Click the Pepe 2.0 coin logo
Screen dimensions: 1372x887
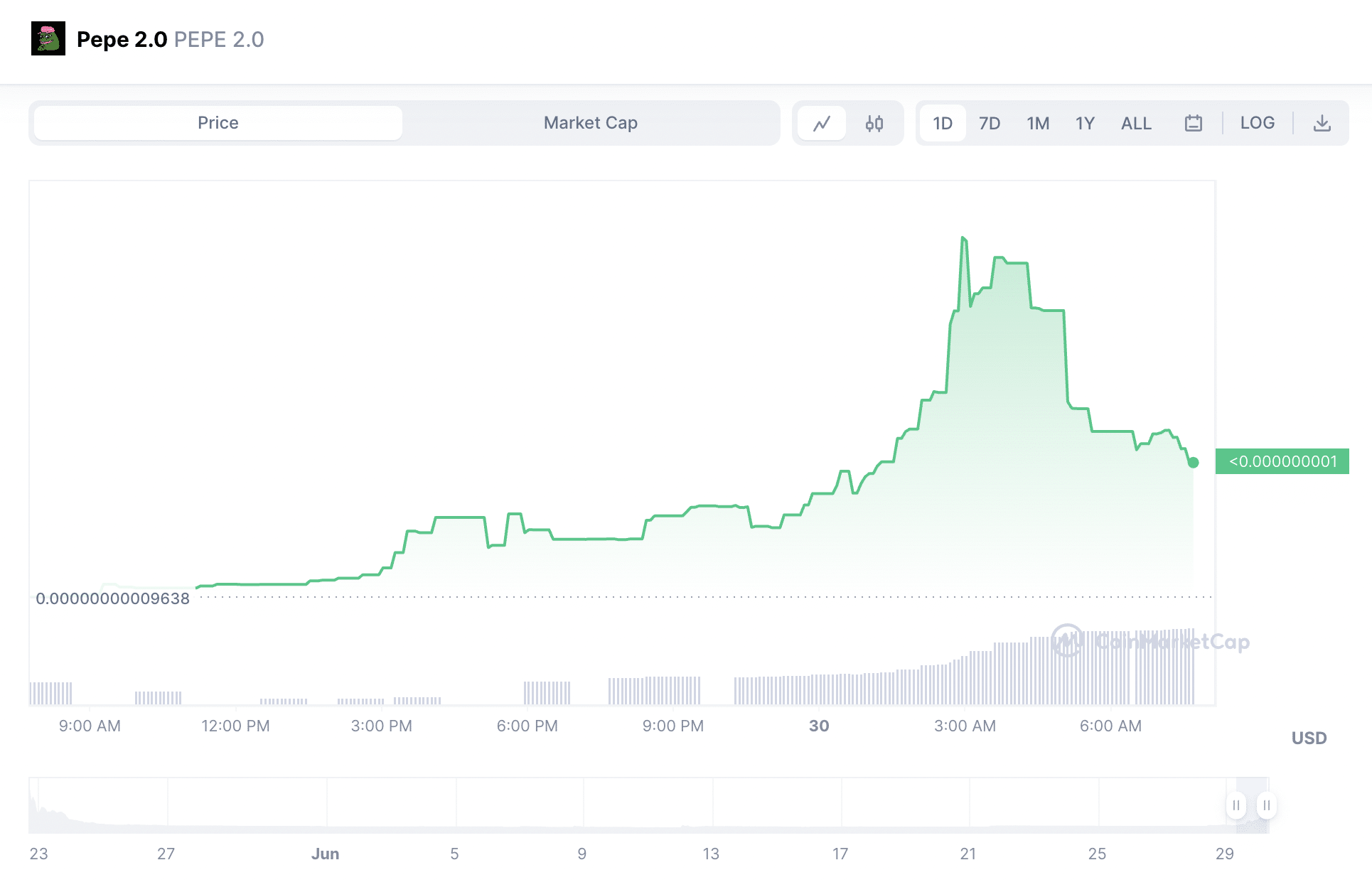[x=48, y=38]
